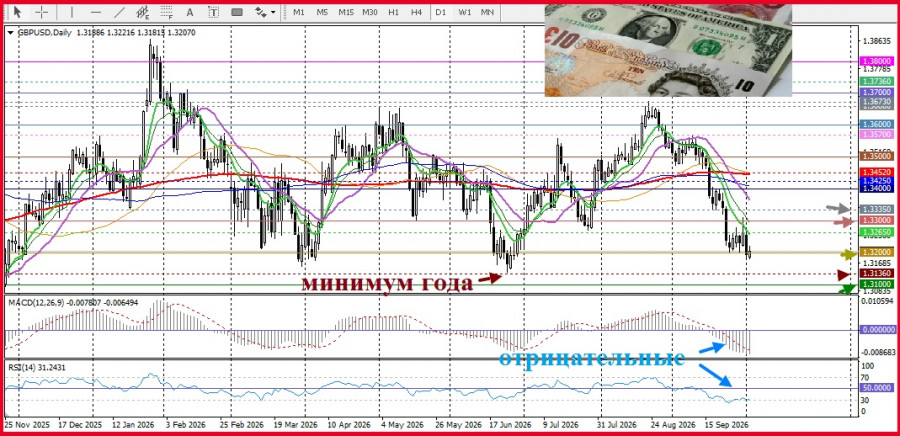This screenshot has width=900, height=436.
Task: Choose the horizontal line drawing tool
Action: point(96,12)
